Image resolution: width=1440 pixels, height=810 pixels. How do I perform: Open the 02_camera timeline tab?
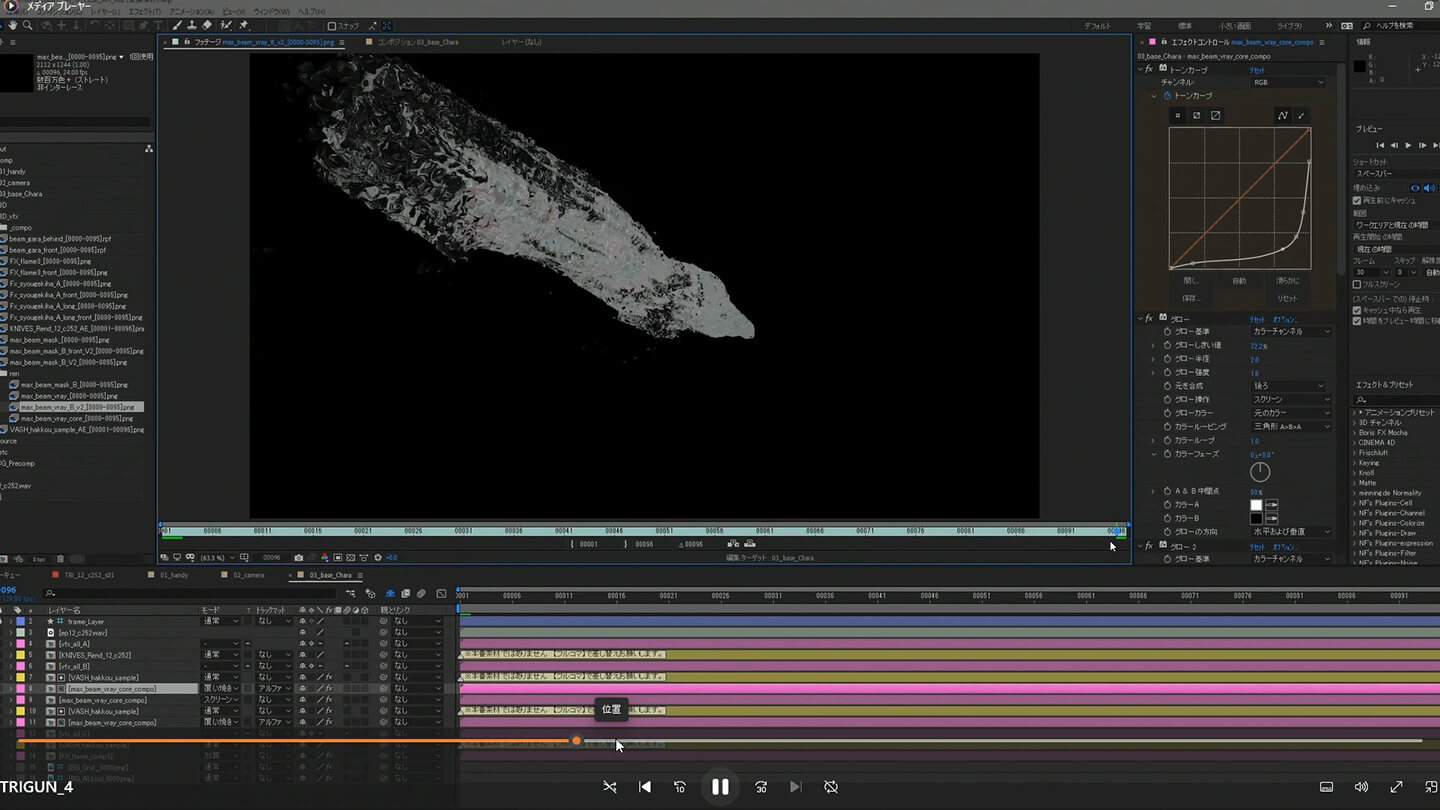(x=248, y=575)
